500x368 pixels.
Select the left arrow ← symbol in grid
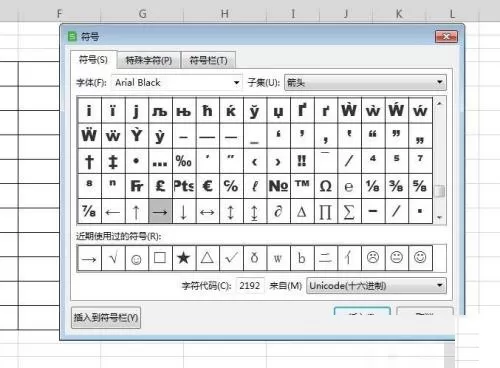113,211
